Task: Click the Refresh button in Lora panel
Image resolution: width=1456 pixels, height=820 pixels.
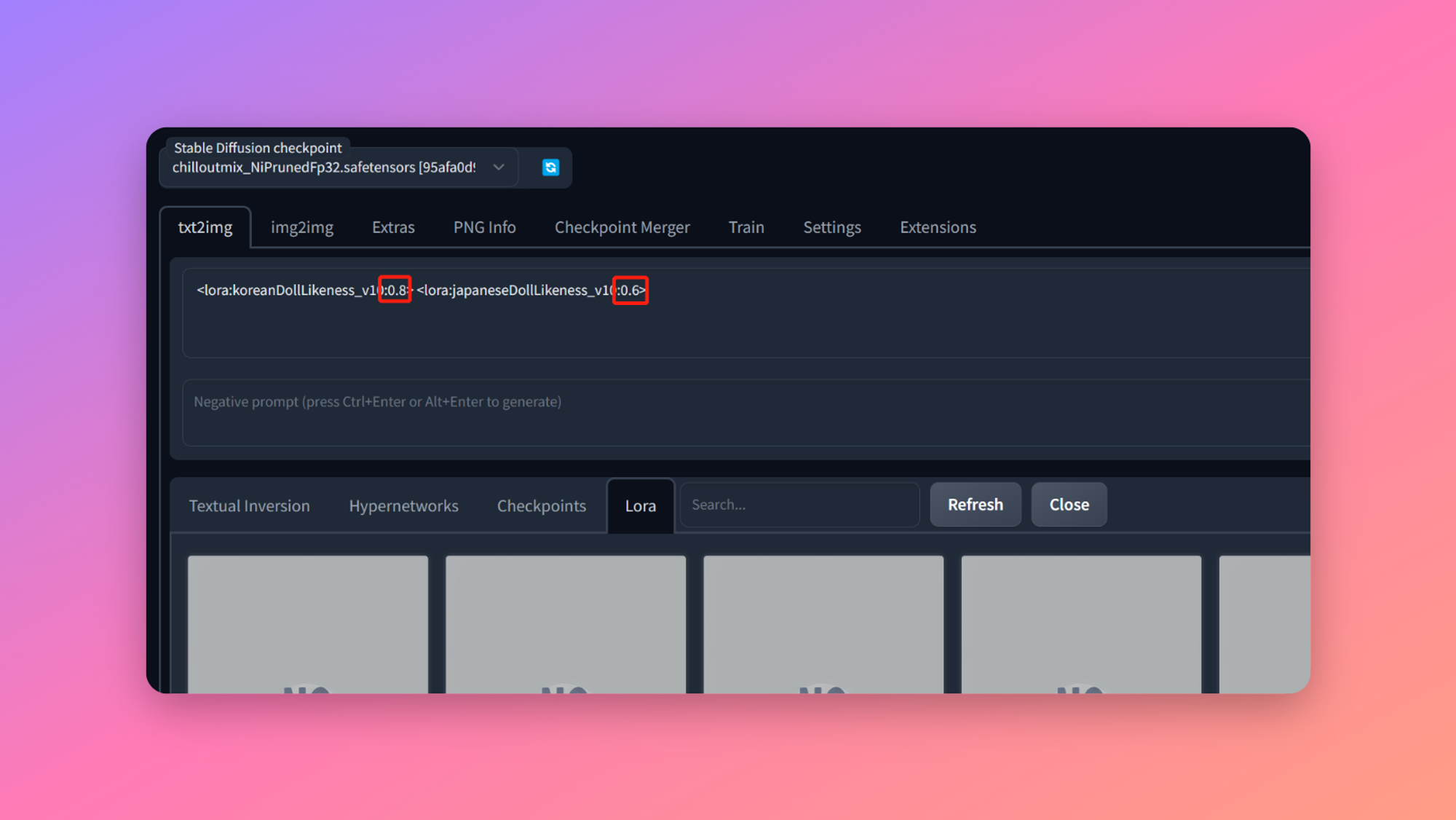Action: (975, 504)
